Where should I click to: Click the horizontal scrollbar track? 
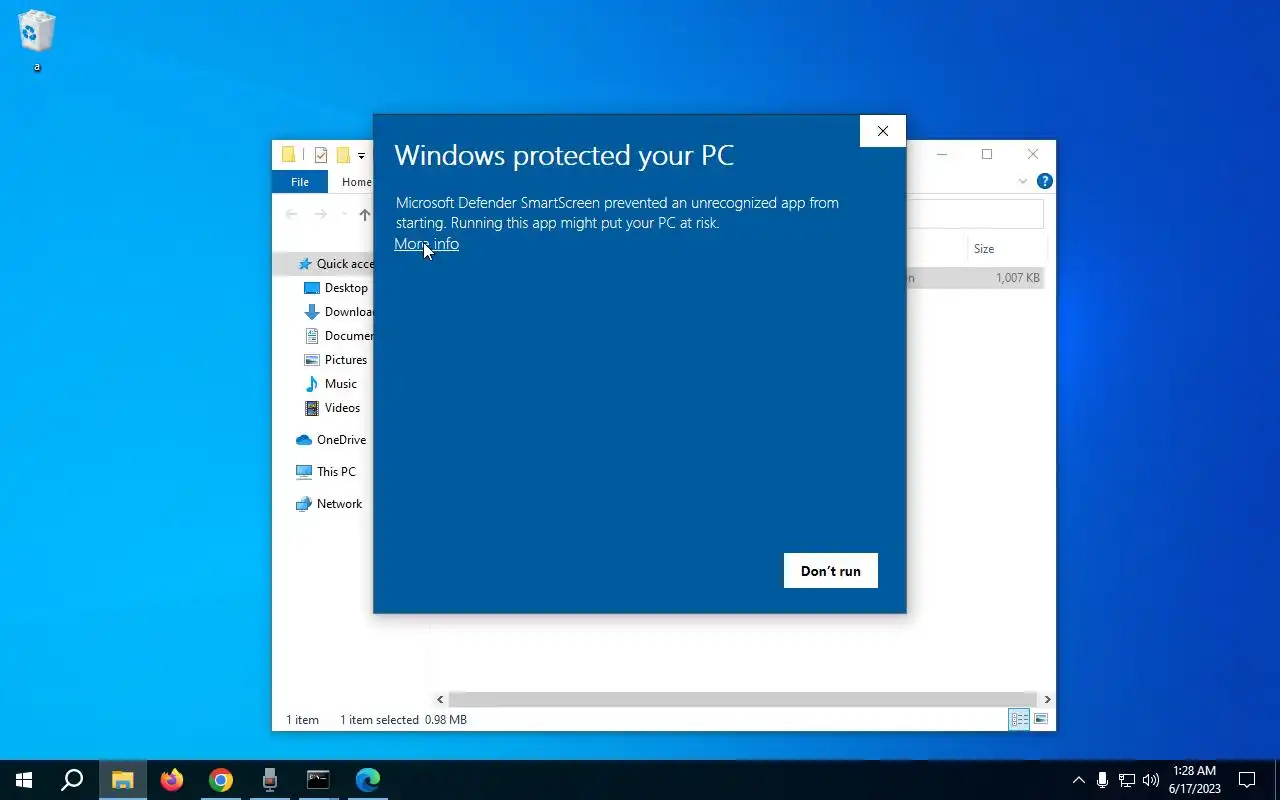pyautogui.click(x=743, y=700)
